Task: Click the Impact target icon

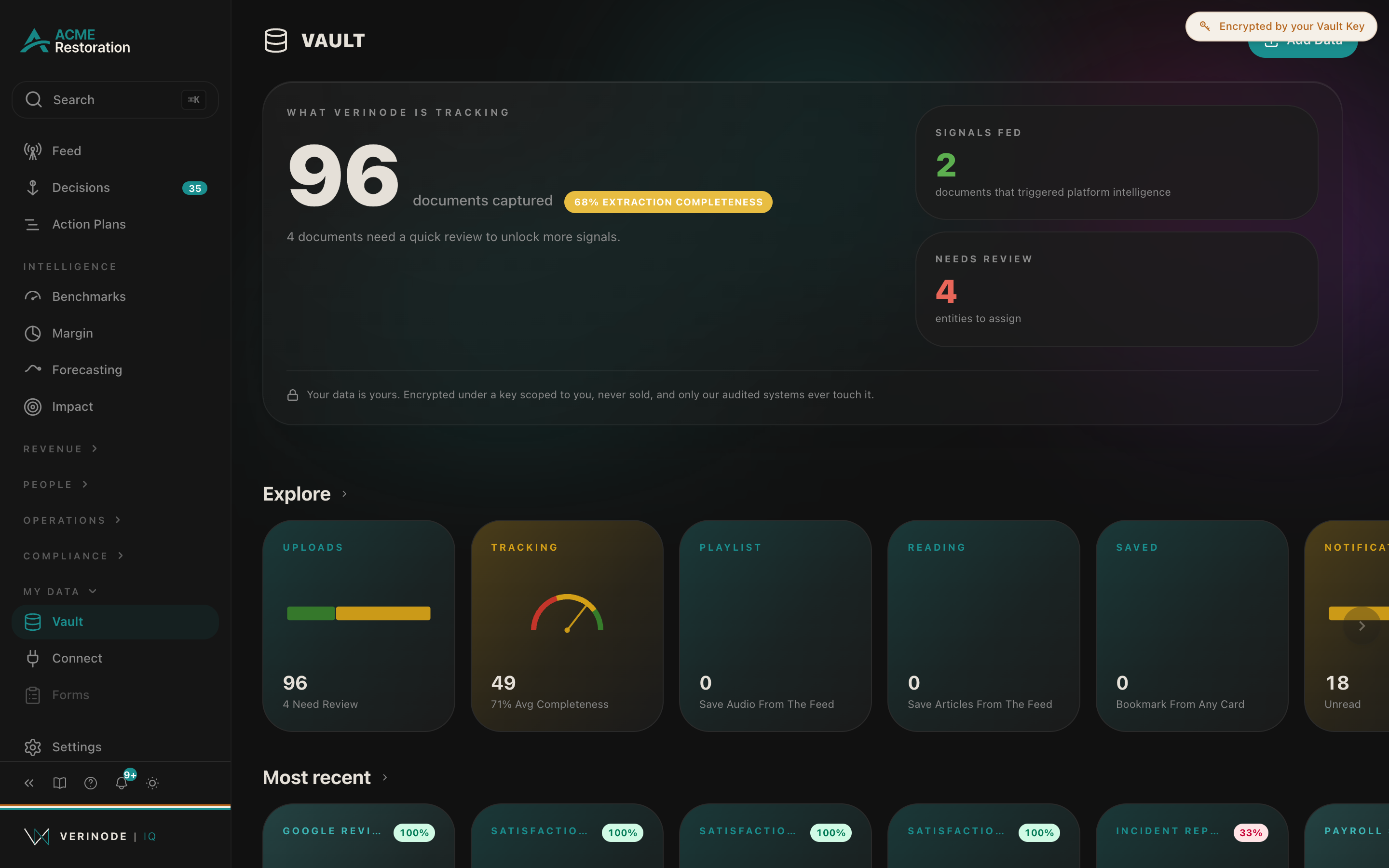Action: (33, 407)
